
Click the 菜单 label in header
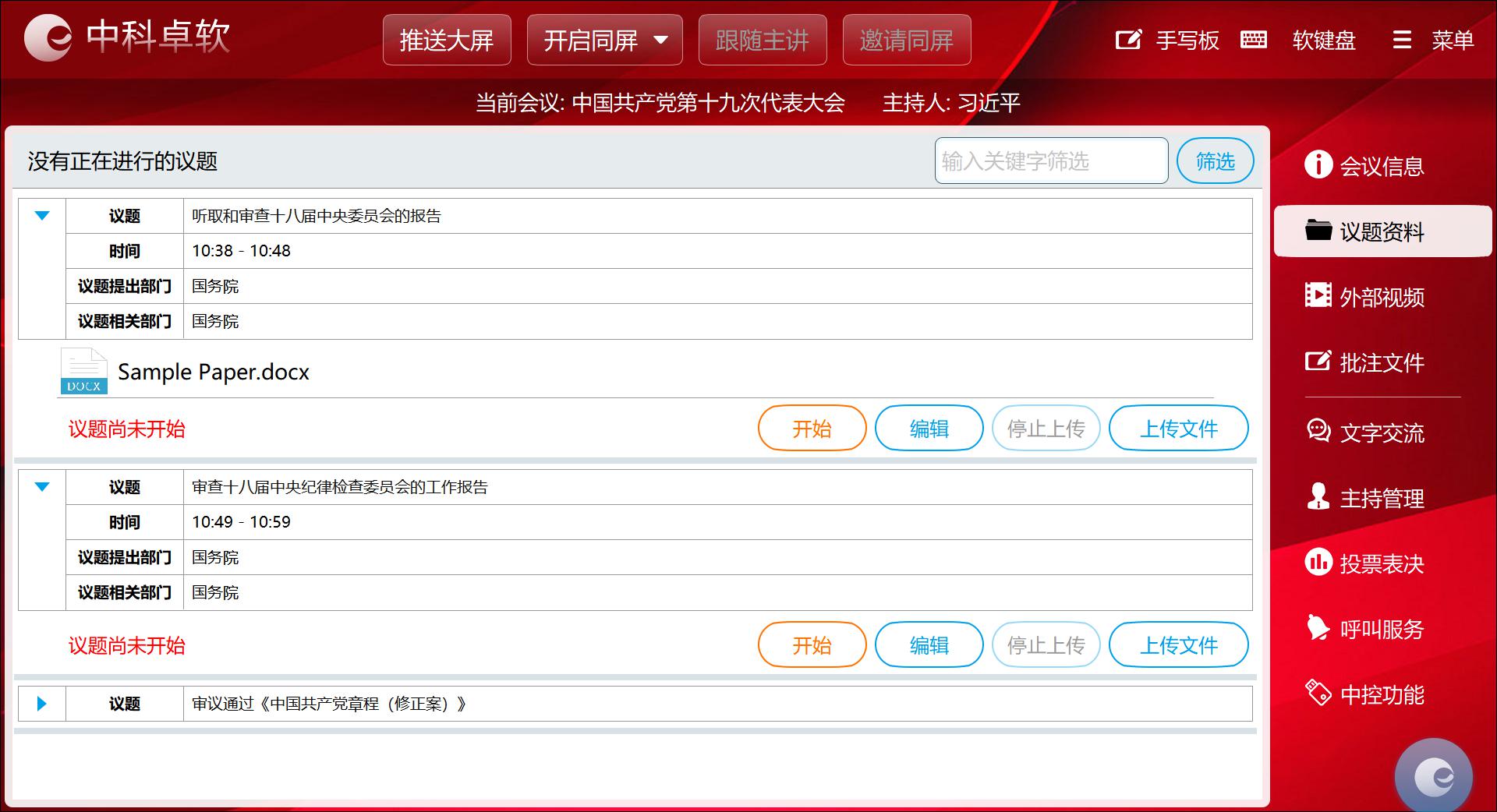pyautogui.click(x=1453, y=40)
